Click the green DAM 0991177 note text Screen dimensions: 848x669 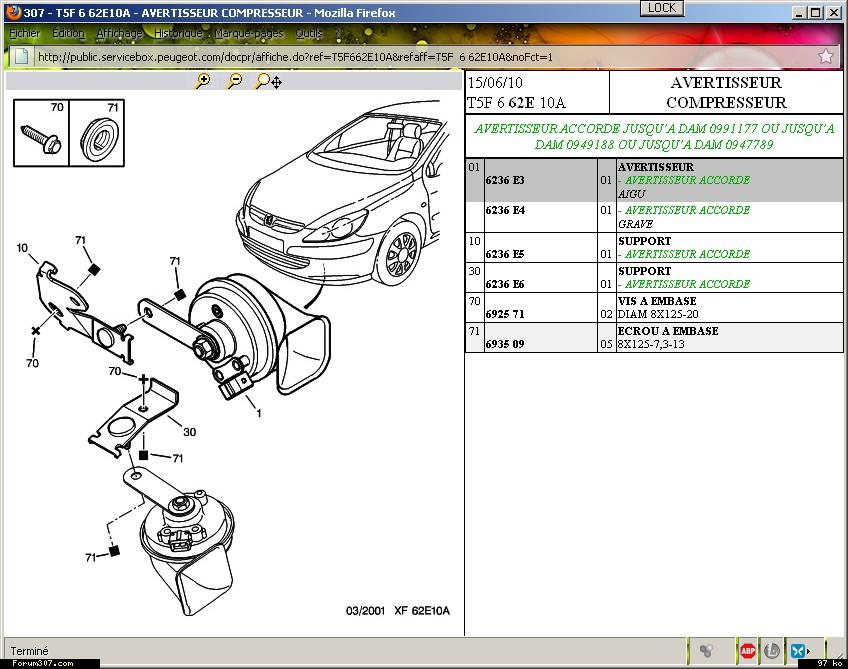[654, 136]
